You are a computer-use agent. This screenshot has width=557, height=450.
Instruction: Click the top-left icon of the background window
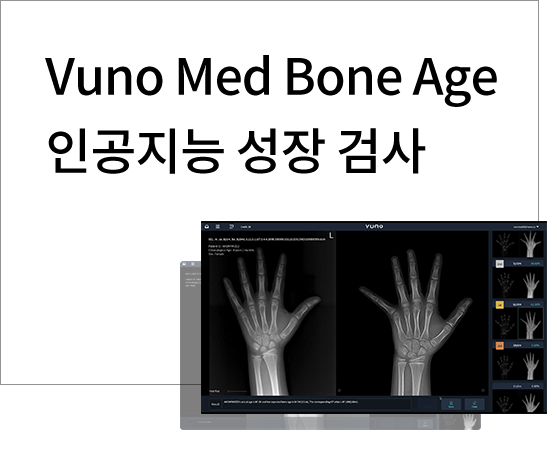click(x=184, y=264)
